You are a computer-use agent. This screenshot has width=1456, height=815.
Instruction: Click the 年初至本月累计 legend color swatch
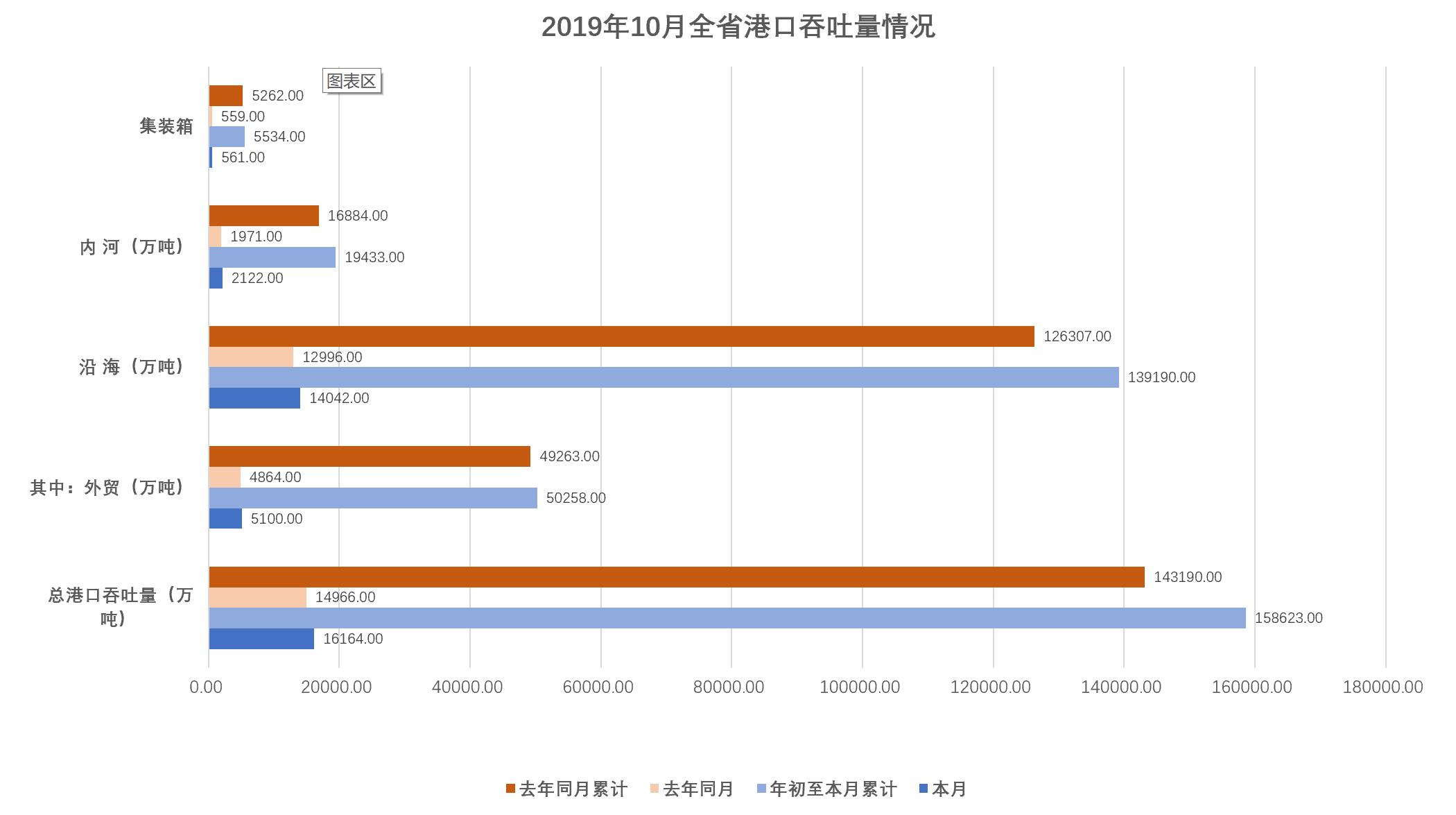[761, 789]
